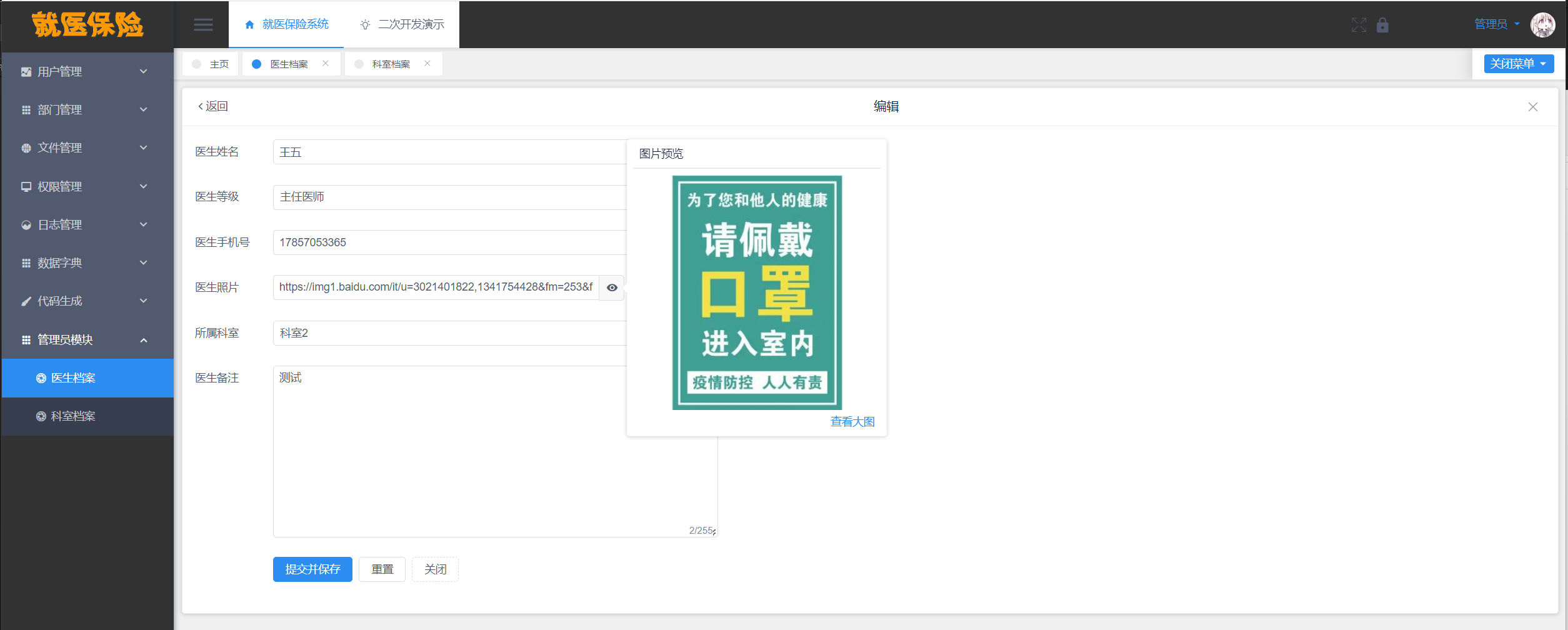Click the 查看大图 link

coord(852,422)
